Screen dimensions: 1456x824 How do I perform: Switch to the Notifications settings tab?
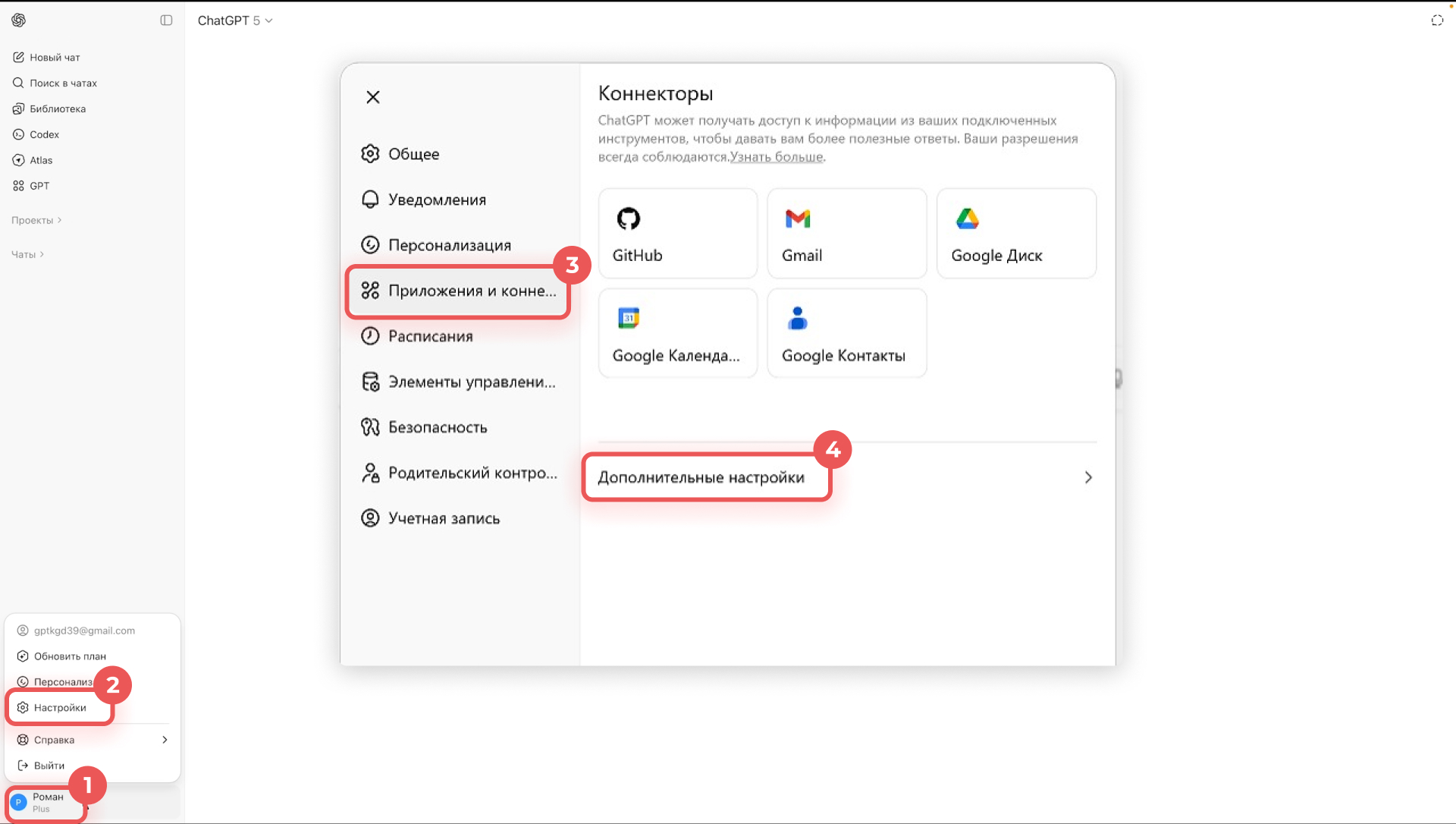click(437, 200)
